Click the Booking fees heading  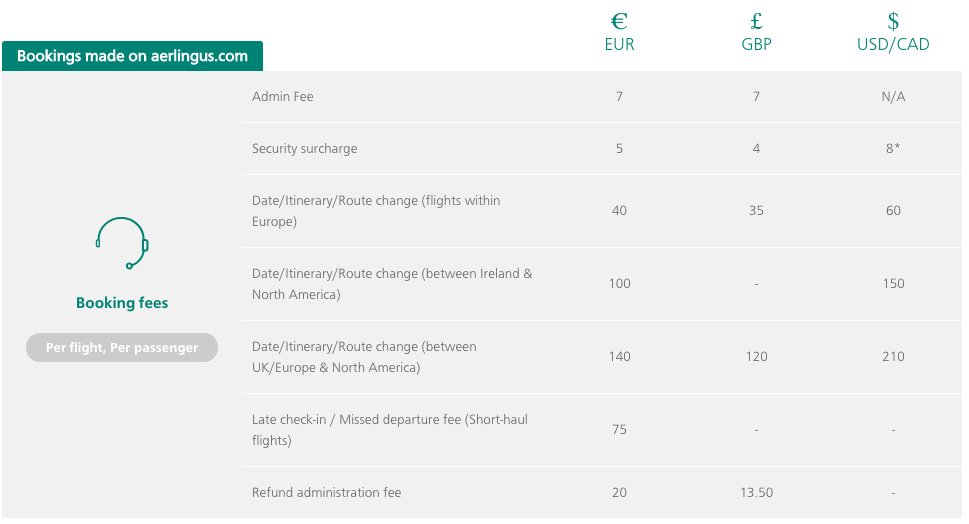click(x=122, y=303)
